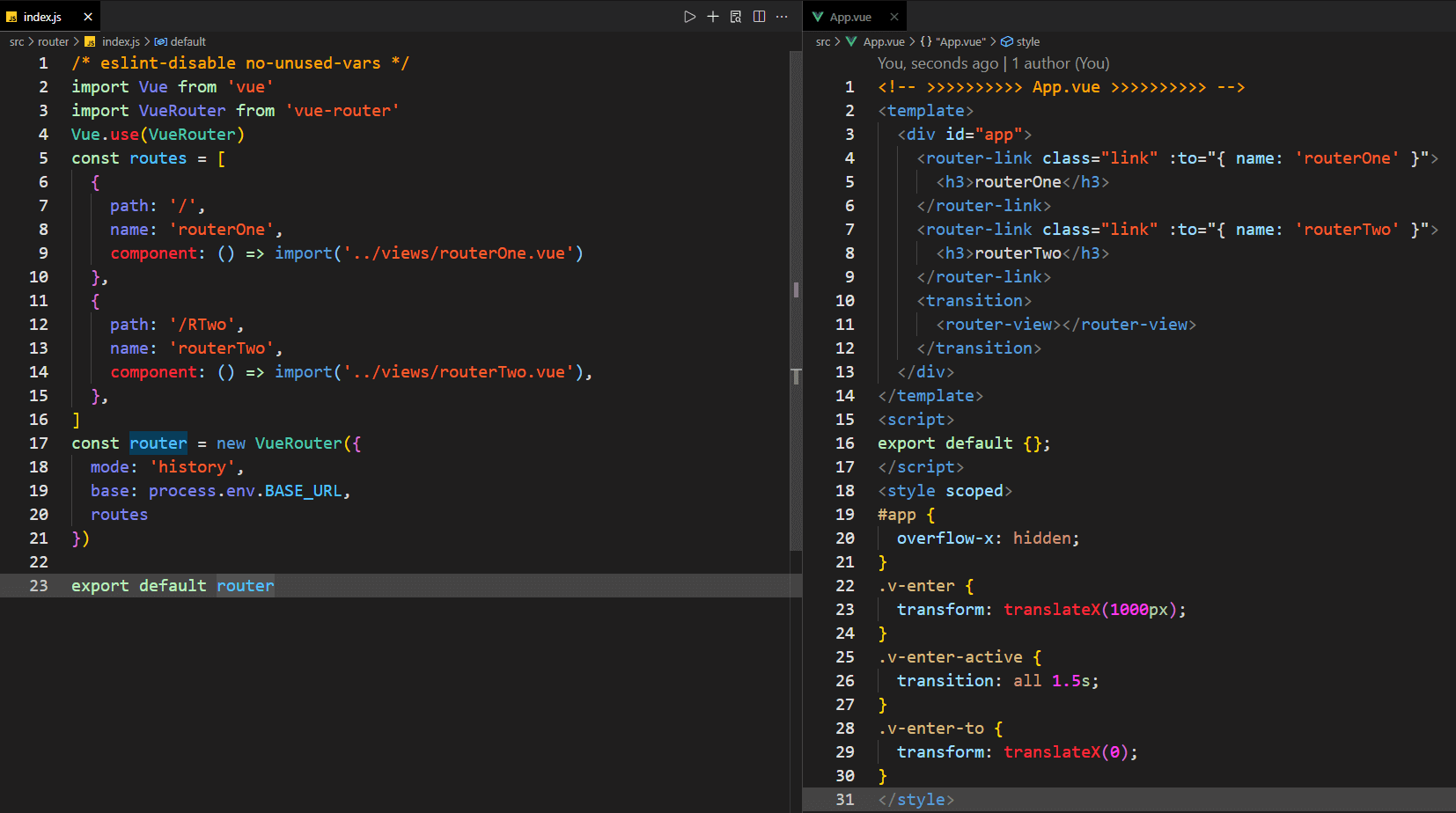The height and width of the screenshot is (813, 1456).
Task: Open the 'You, seconds ago' blame annotation
Action: pos(938,63)
